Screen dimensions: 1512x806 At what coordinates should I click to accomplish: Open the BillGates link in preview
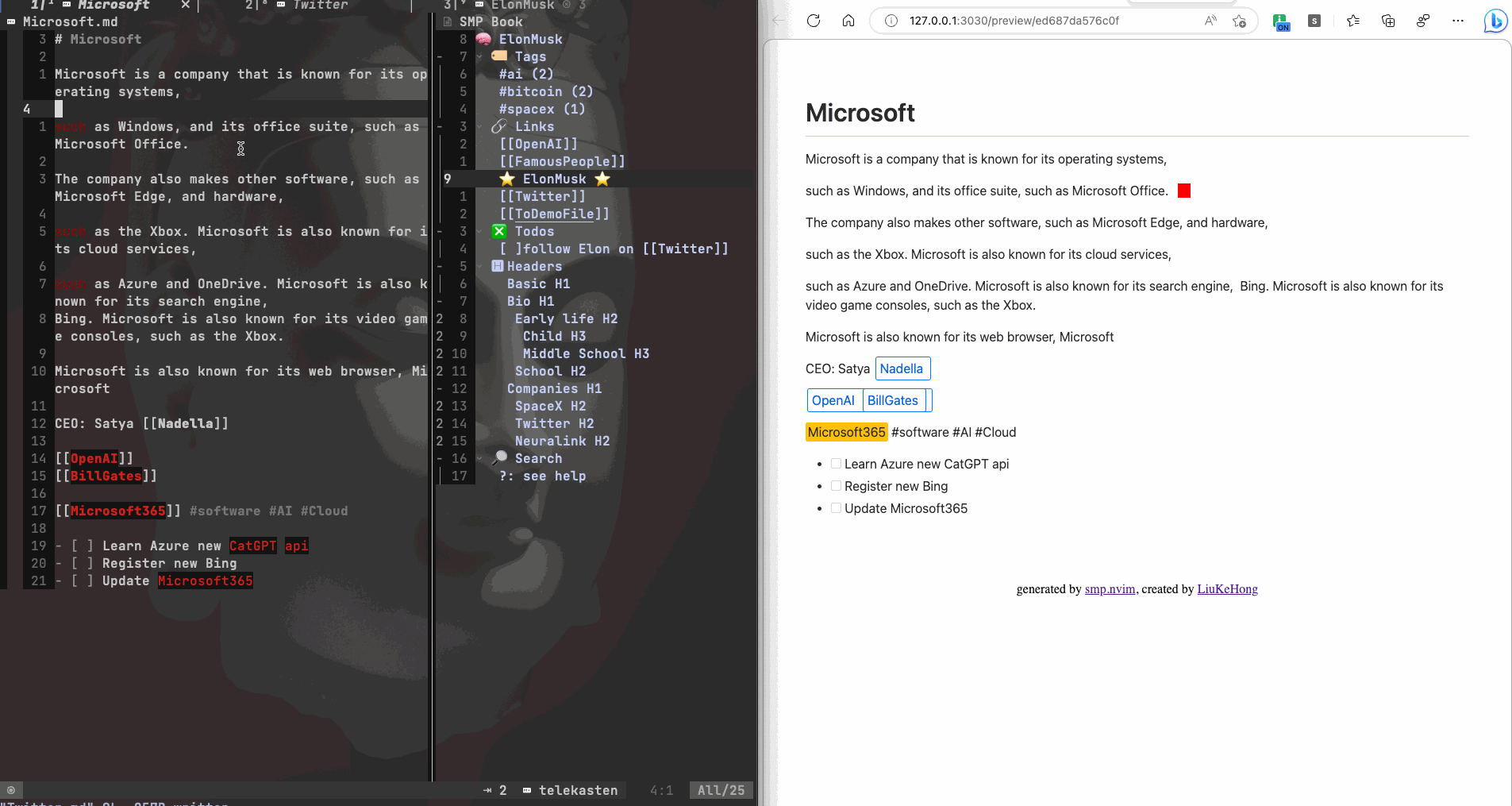(894, 400)
